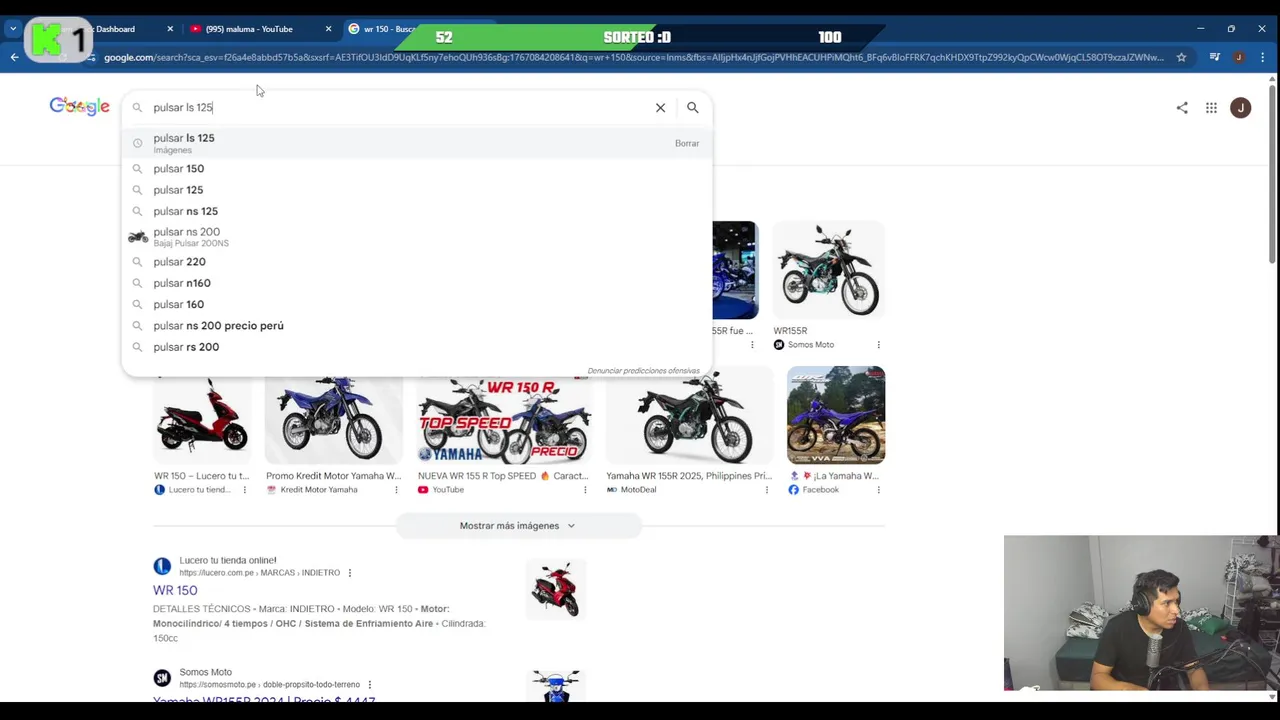The width and height of the screenshot is (1280, 720).
Task: Open three-dot menu beside lucero.com.pe URL
Action: pyautogui.click(x=349, y=573)
